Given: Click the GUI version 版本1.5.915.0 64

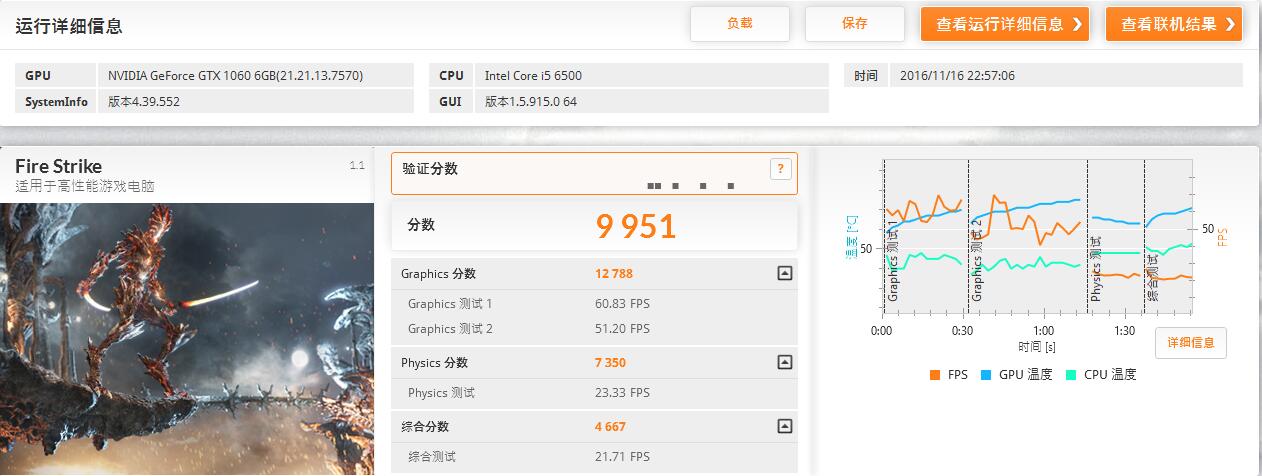Looking at the screenshot, I should pyautogui.click(x=530, y=101).
